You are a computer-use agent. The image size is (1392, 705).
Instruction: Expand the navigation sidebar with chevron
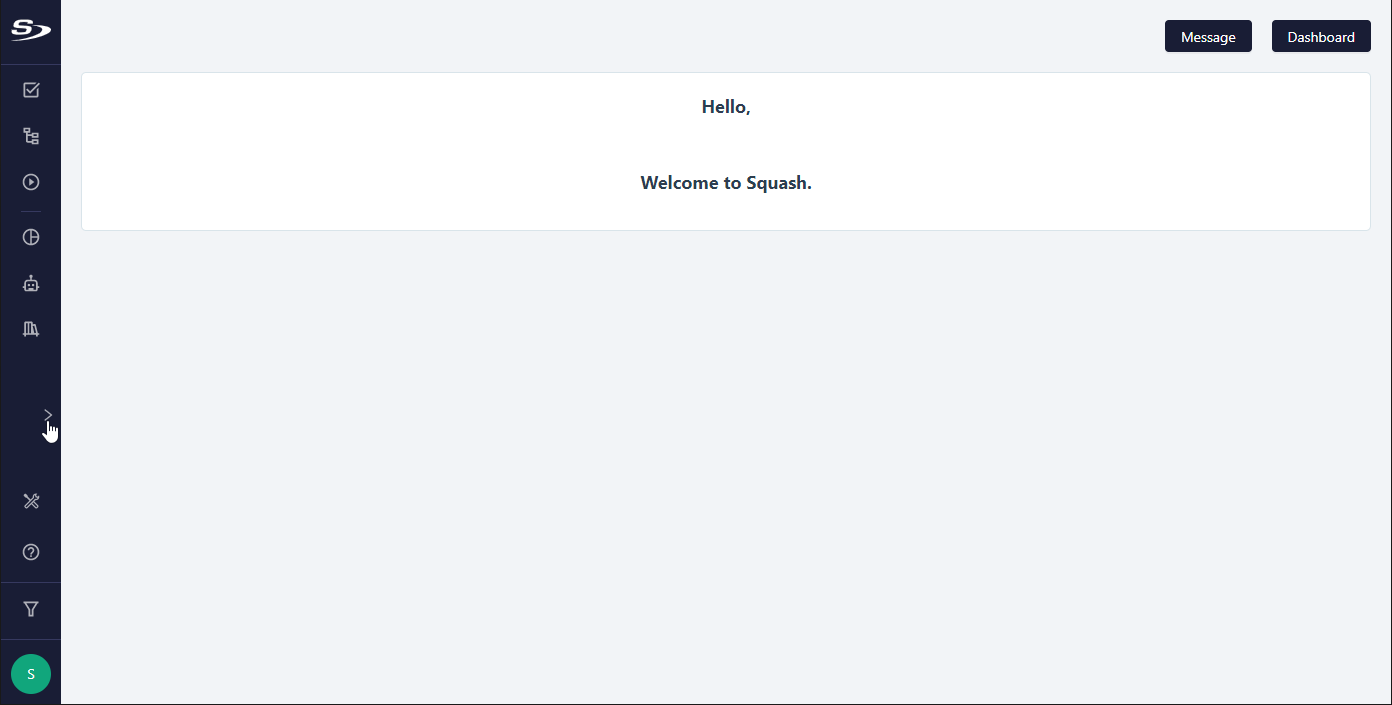click(x=48, y=414)
